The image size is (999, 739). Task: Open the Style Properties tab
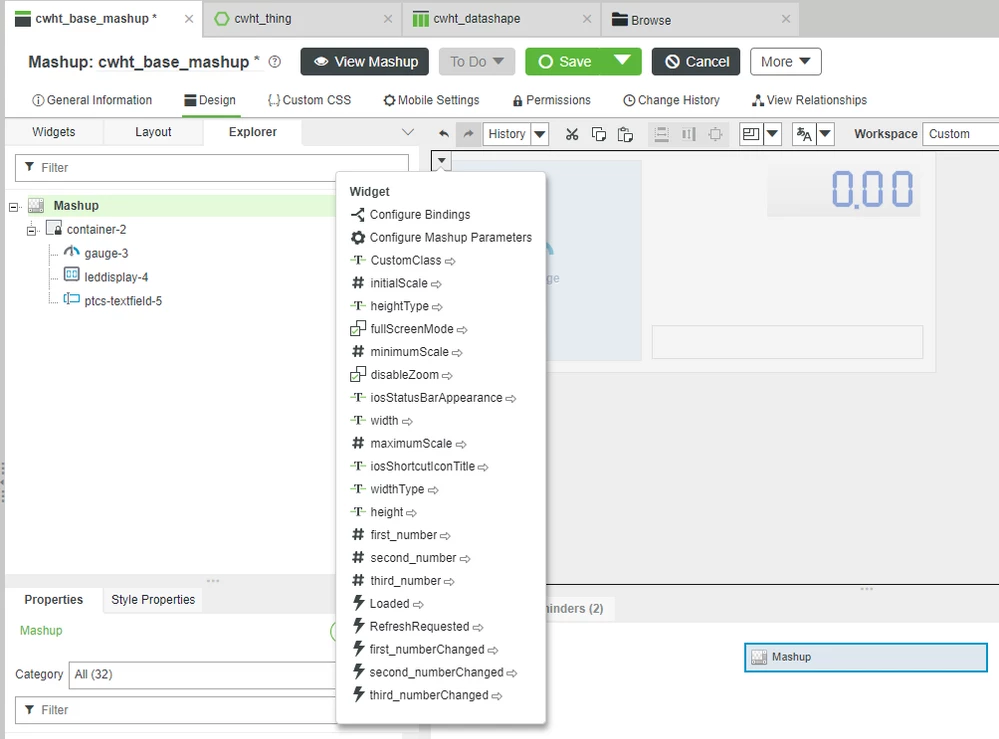click(x=153, y=599)
